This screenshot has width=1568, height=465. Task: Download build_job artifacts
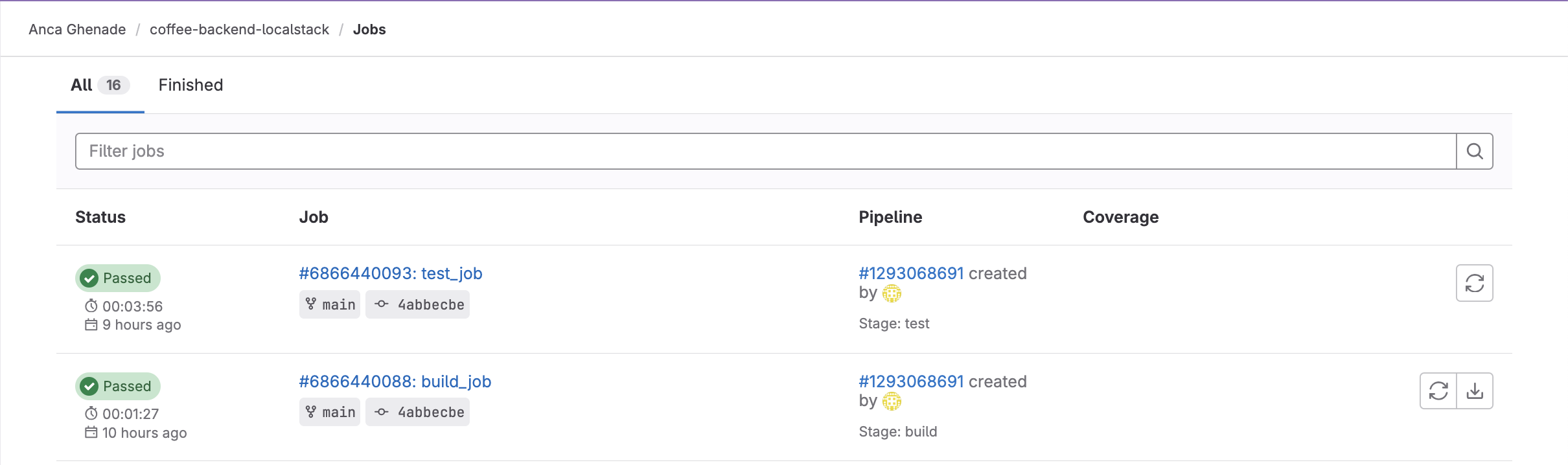pos(1475,391)
